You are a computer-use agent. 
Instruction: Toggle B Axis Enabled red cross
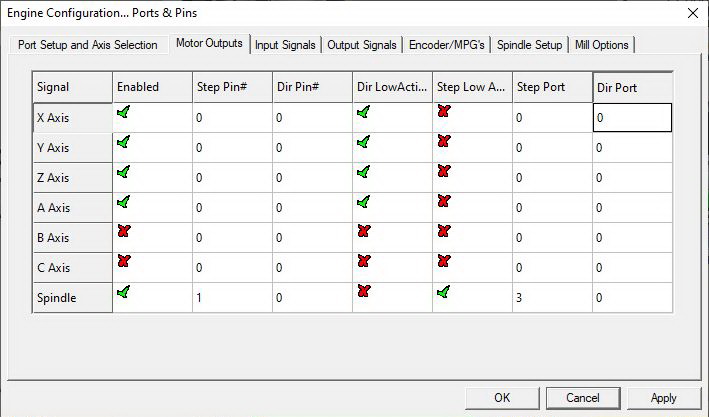[124, 232]
